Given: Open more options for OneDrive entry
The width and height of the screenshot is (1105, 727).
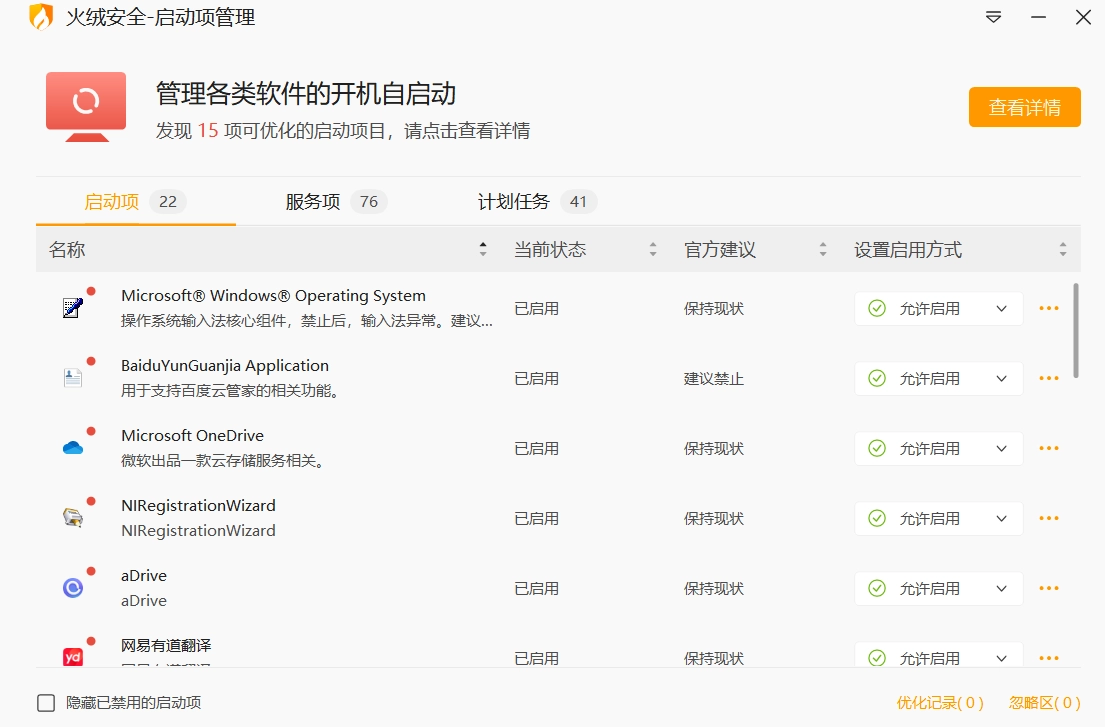Looking at the screenshot, I should 1048,448.
